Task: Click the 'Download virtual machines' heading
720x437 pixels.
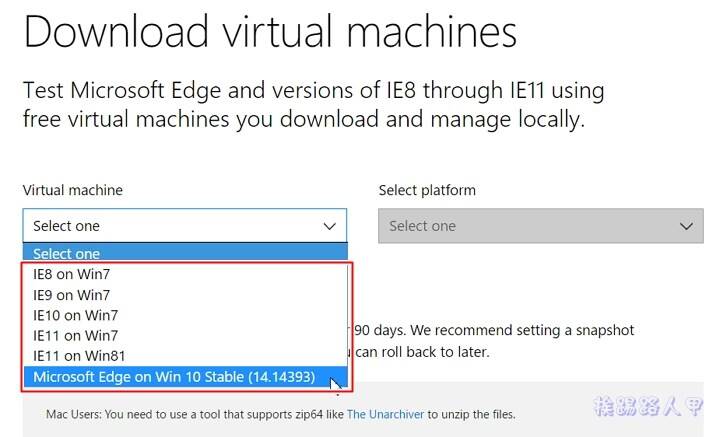Action: point(270,32)
